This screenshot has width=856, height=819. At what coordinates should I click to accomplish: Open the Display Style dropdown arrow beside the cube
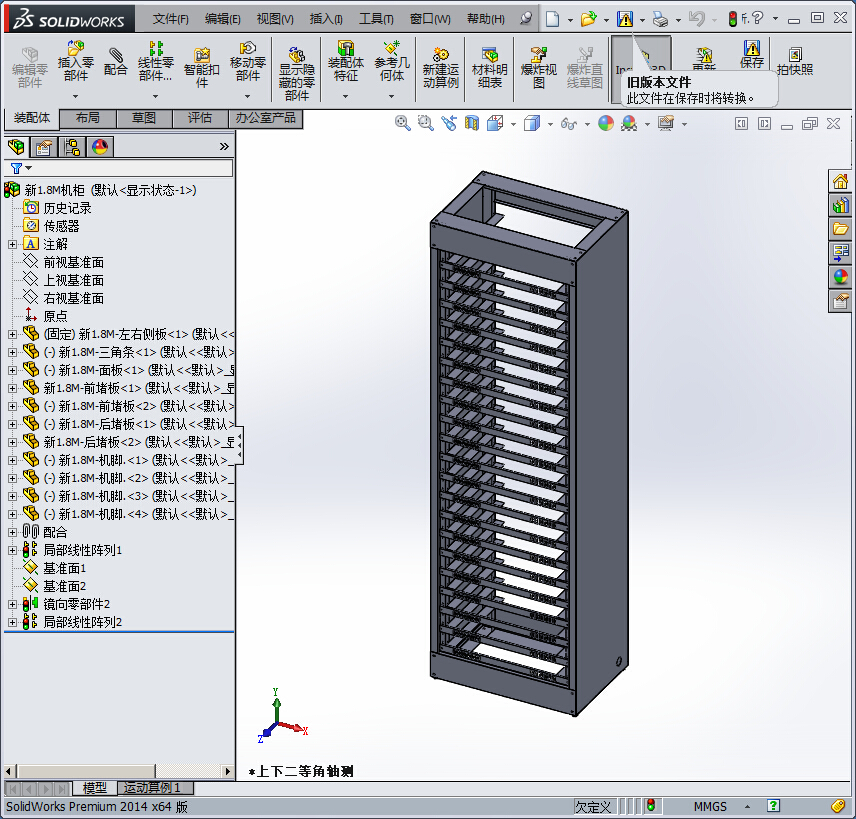(550, 124)
